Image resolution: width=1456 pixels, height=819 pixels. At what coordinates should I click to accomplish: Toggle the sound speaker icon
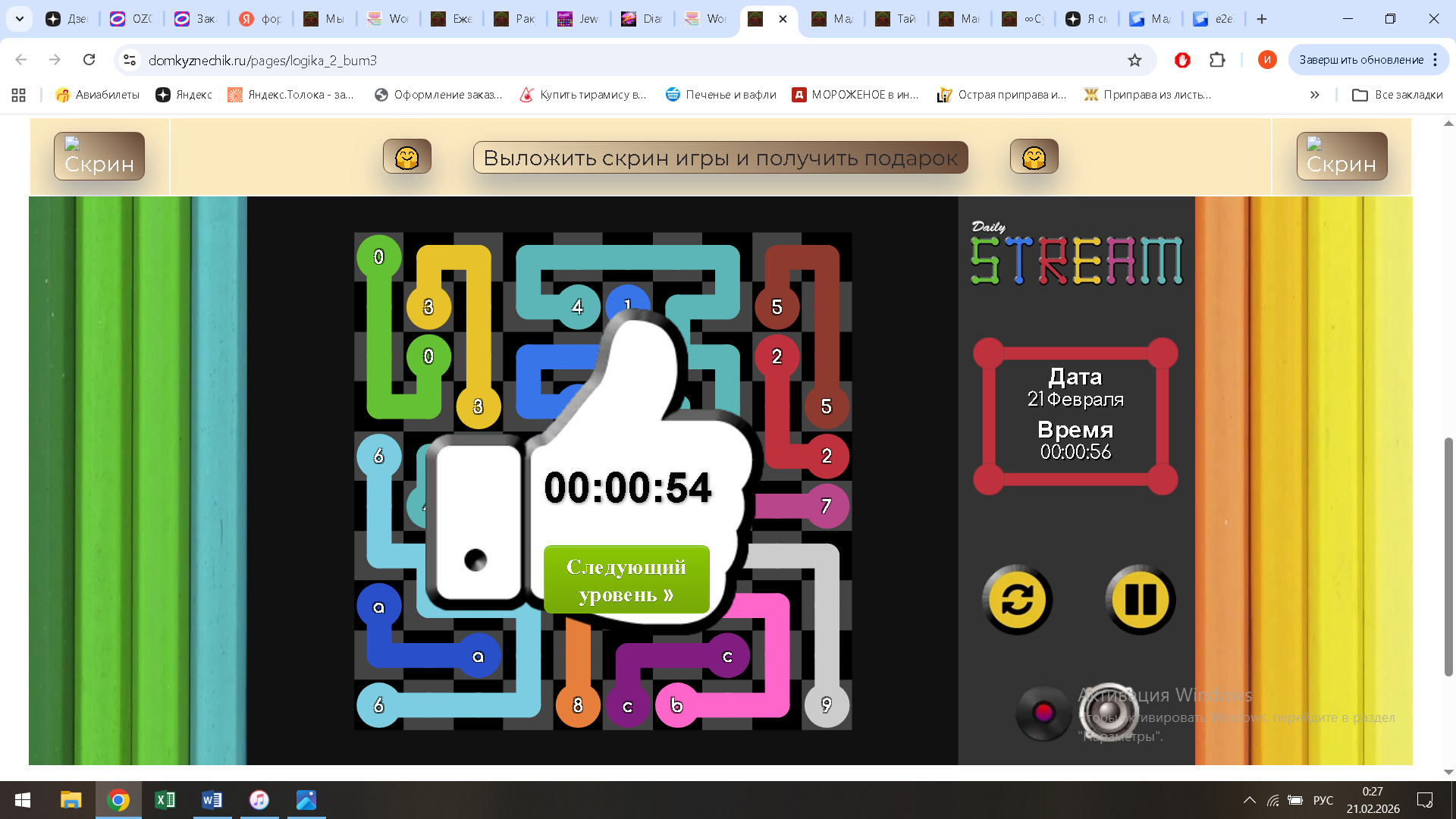[1108, 713]
